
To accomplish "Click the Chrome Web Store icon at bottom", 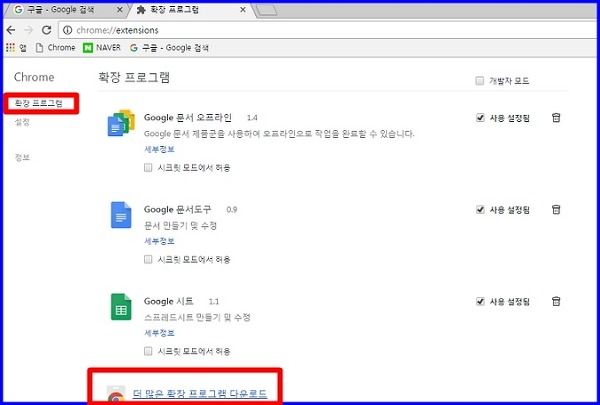I will [x=116, y=395].
